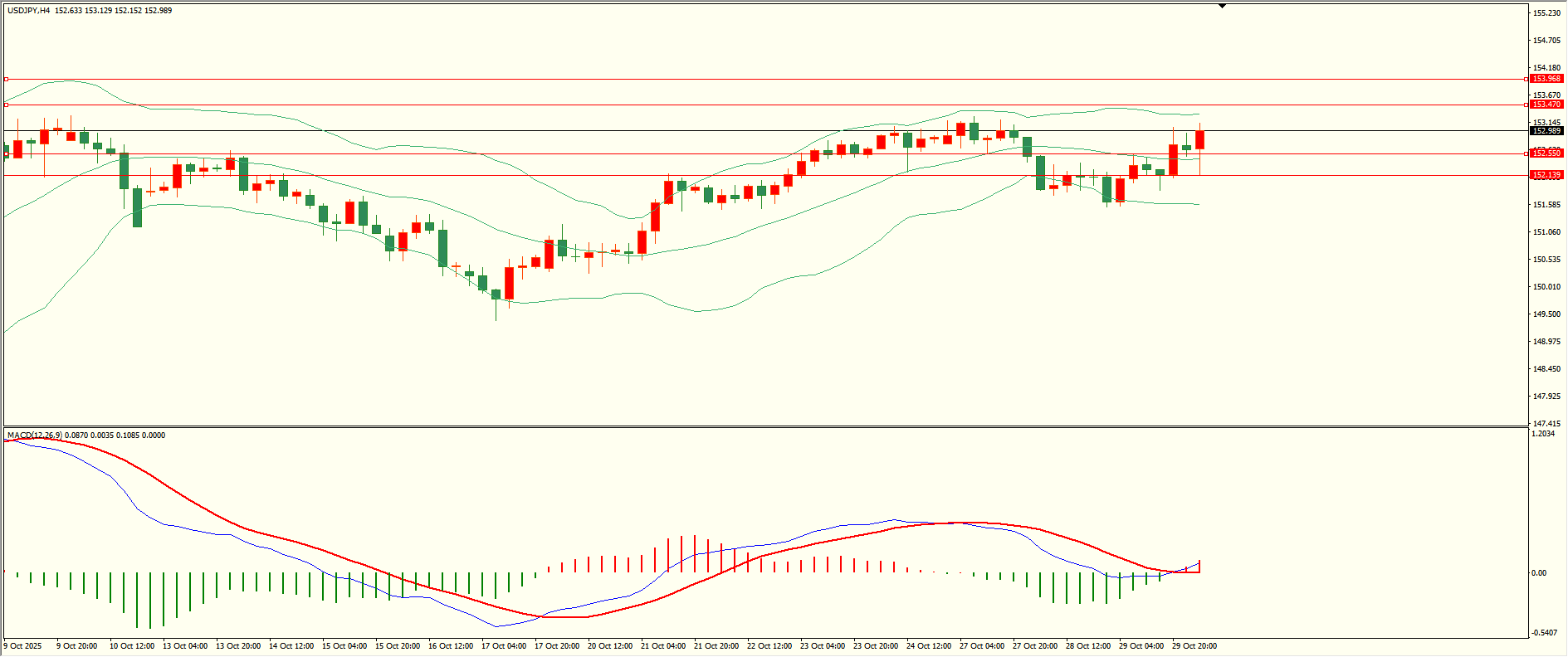Click the left anchor square of the 152.550 line
This screenshot has height=657, width=1568.
click(6, 153)
